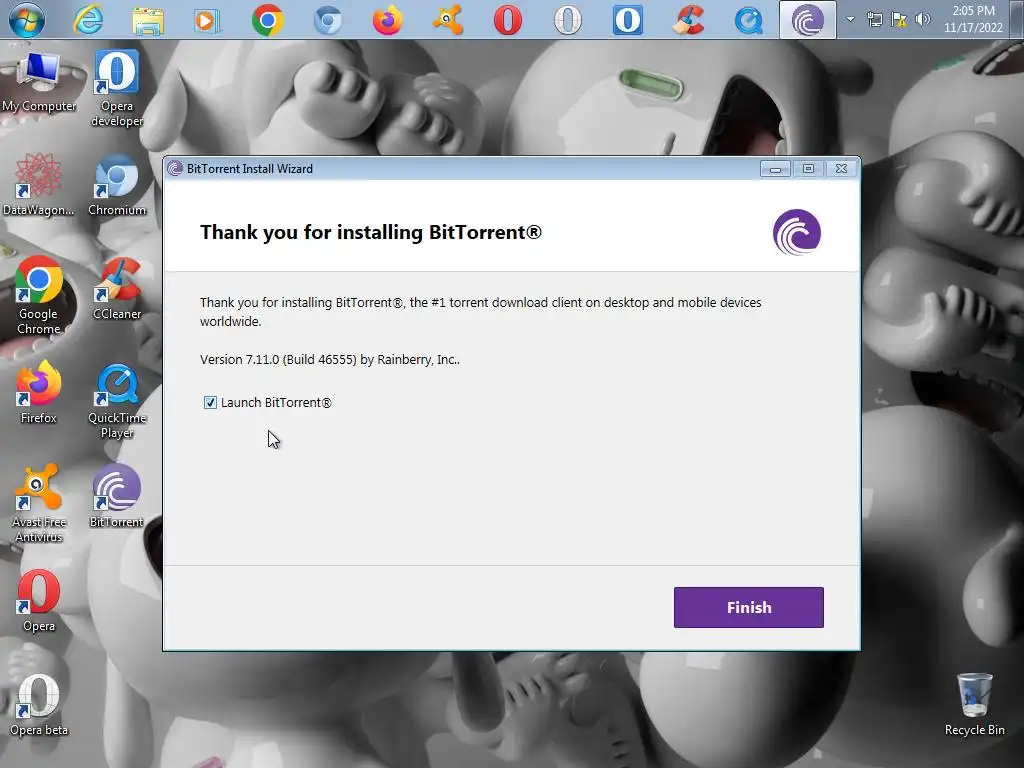1024x768 pixels.
Task: Select the active BitTorrent taskbar button
Action: pyautogui.click(x=808, y=20)
